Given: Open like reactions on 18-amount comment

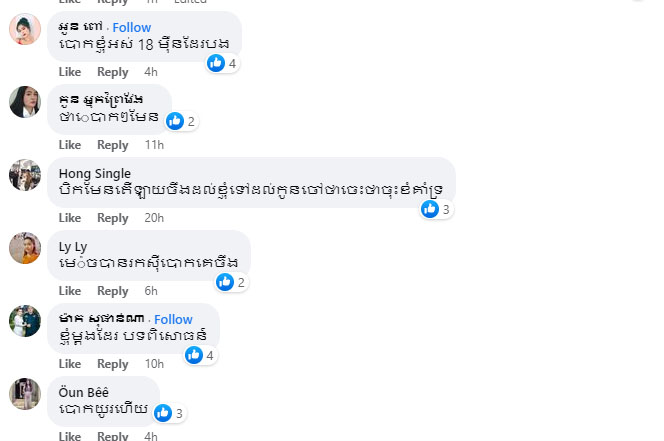Looking at the screenshot, I should pos(222,63).
